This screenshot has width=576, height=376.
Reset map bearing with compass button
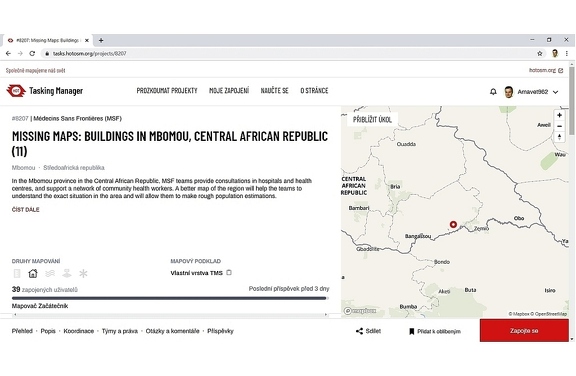click(559, 137)
